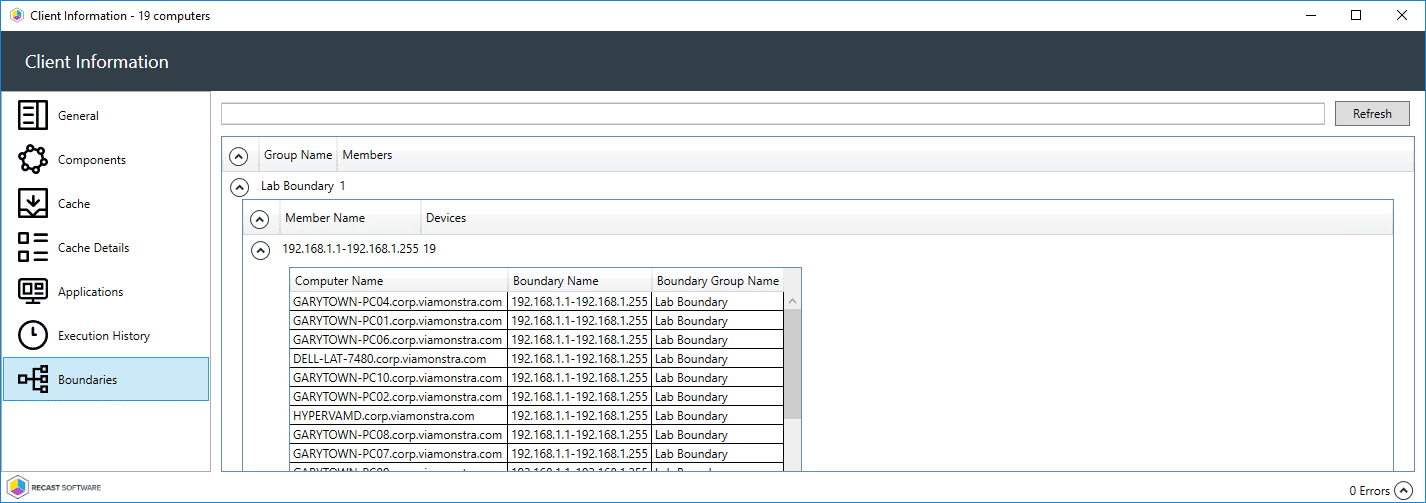
Task: Switch to the Components tab label
Action: pos(92,160)
